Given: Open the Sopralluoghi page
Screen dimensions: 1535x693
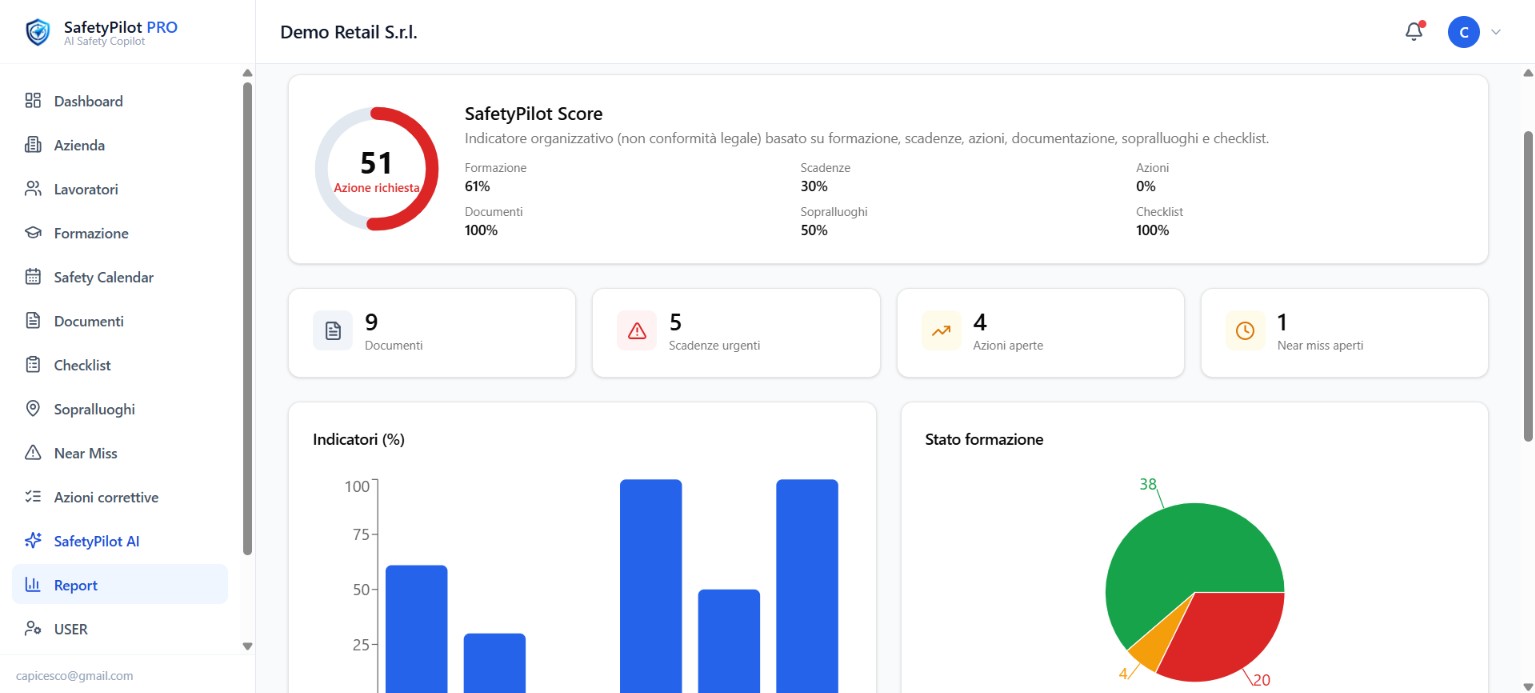Looking at the screenshot, I should [120, 409].
